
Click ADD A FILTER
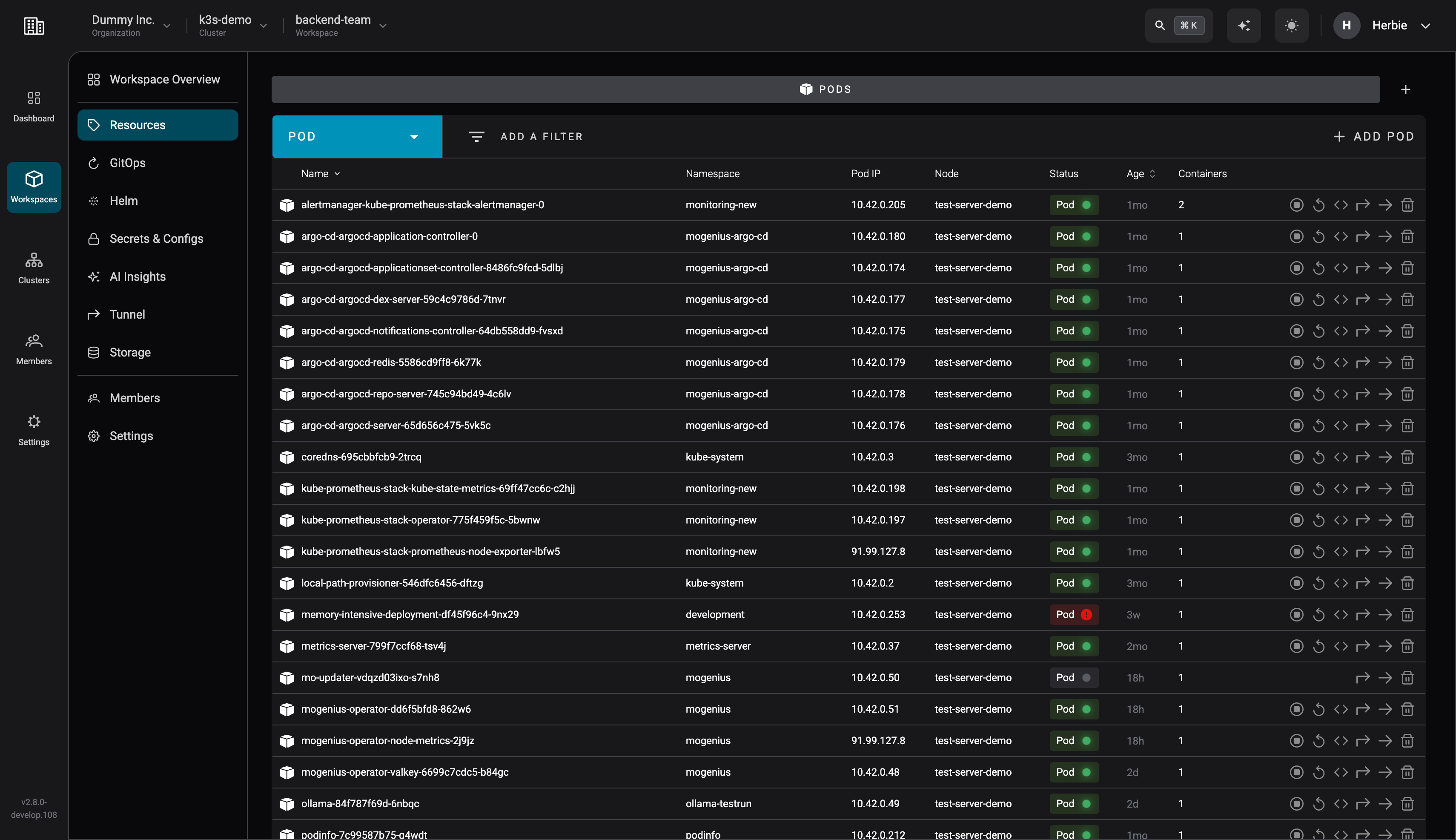pyautogui.click(x=525, y=137)
